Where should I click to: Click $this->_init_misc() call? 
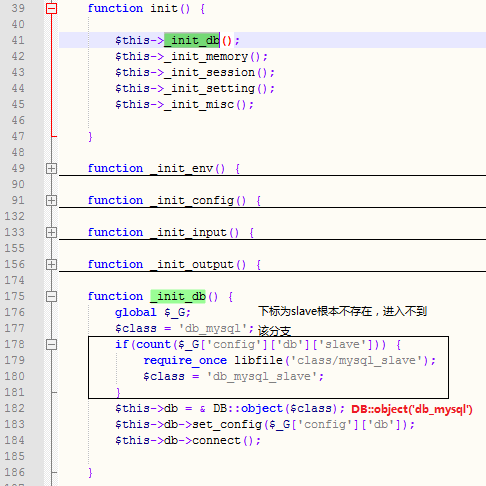pyautogui.click(x=184, y=104)
